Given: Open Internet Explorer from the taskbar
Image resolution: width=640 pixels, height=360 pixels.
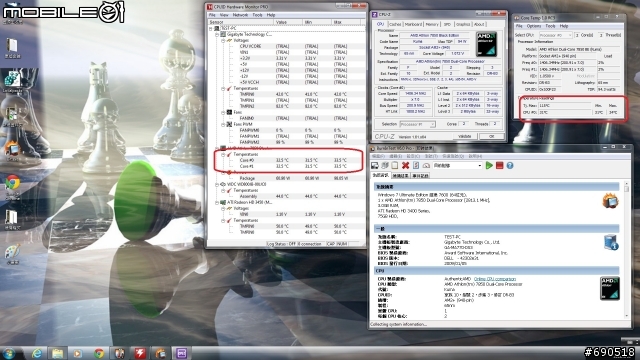Looking at the screenshot, I should [37, 353].
